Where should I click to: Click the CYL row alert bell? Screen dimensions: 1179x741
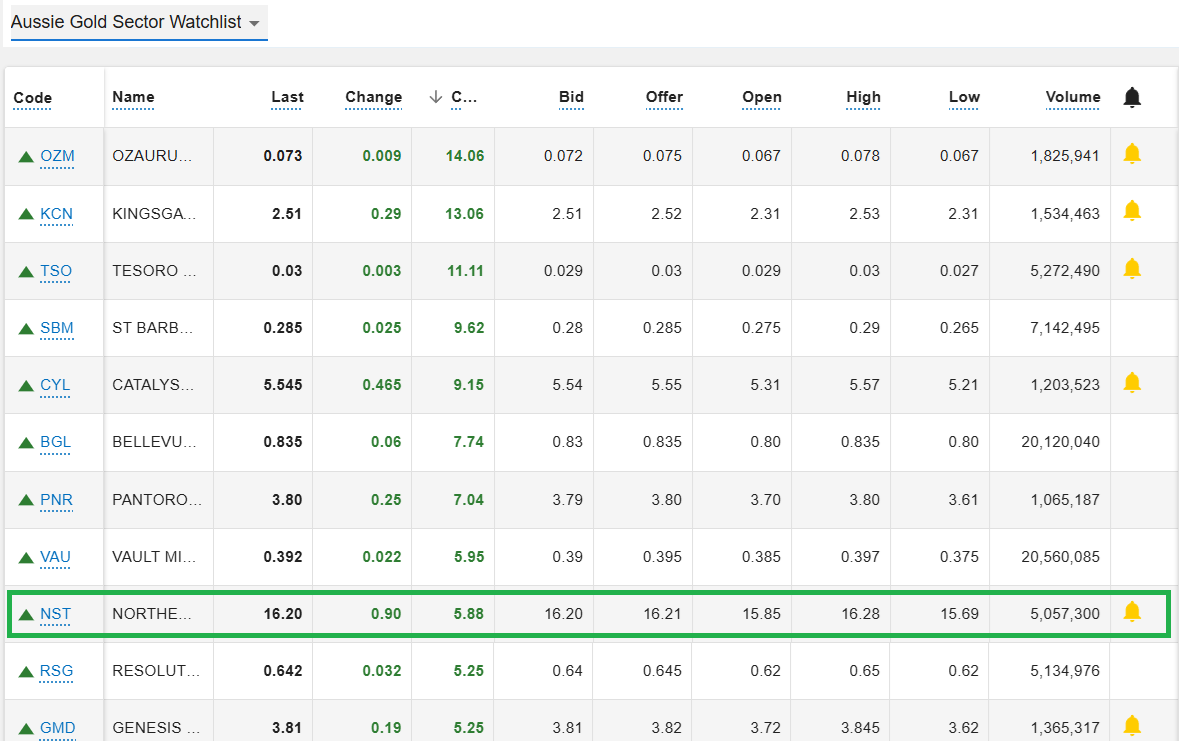(1131, 383)
